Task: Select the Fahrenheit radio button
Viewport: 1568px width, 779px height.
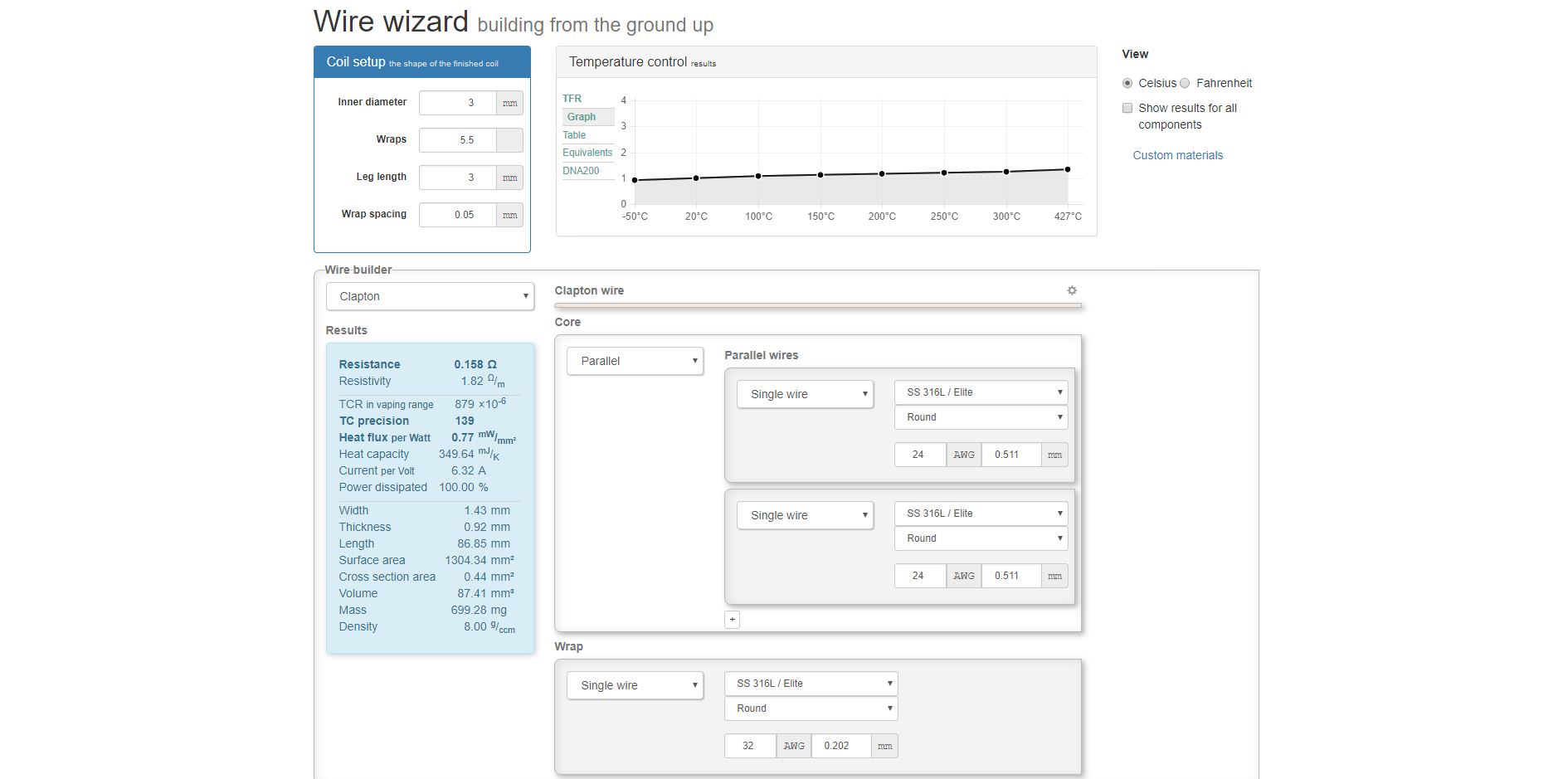Action: pos(1185,83)
